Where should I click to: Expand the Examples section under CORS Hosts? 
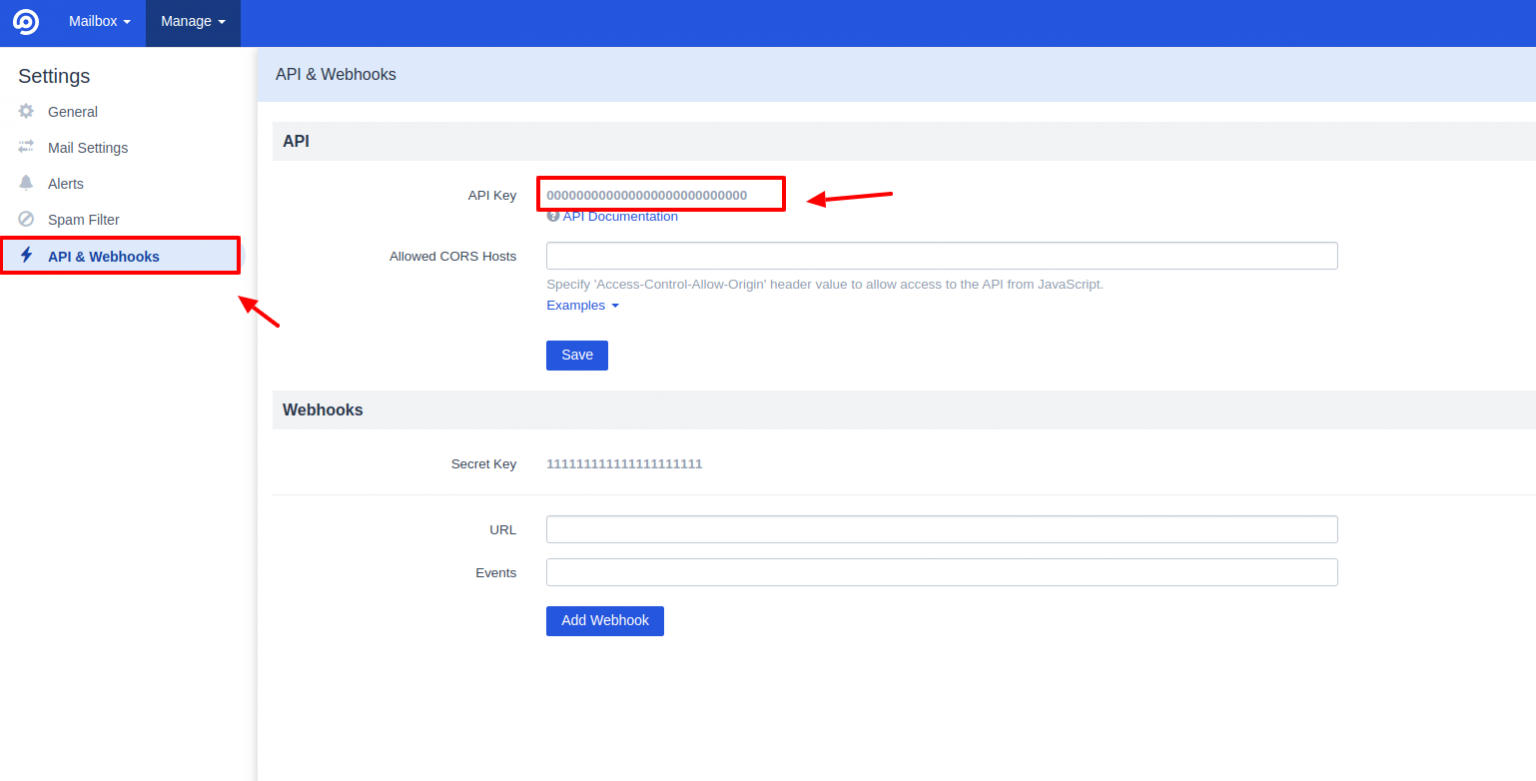[x=582, y=305]
